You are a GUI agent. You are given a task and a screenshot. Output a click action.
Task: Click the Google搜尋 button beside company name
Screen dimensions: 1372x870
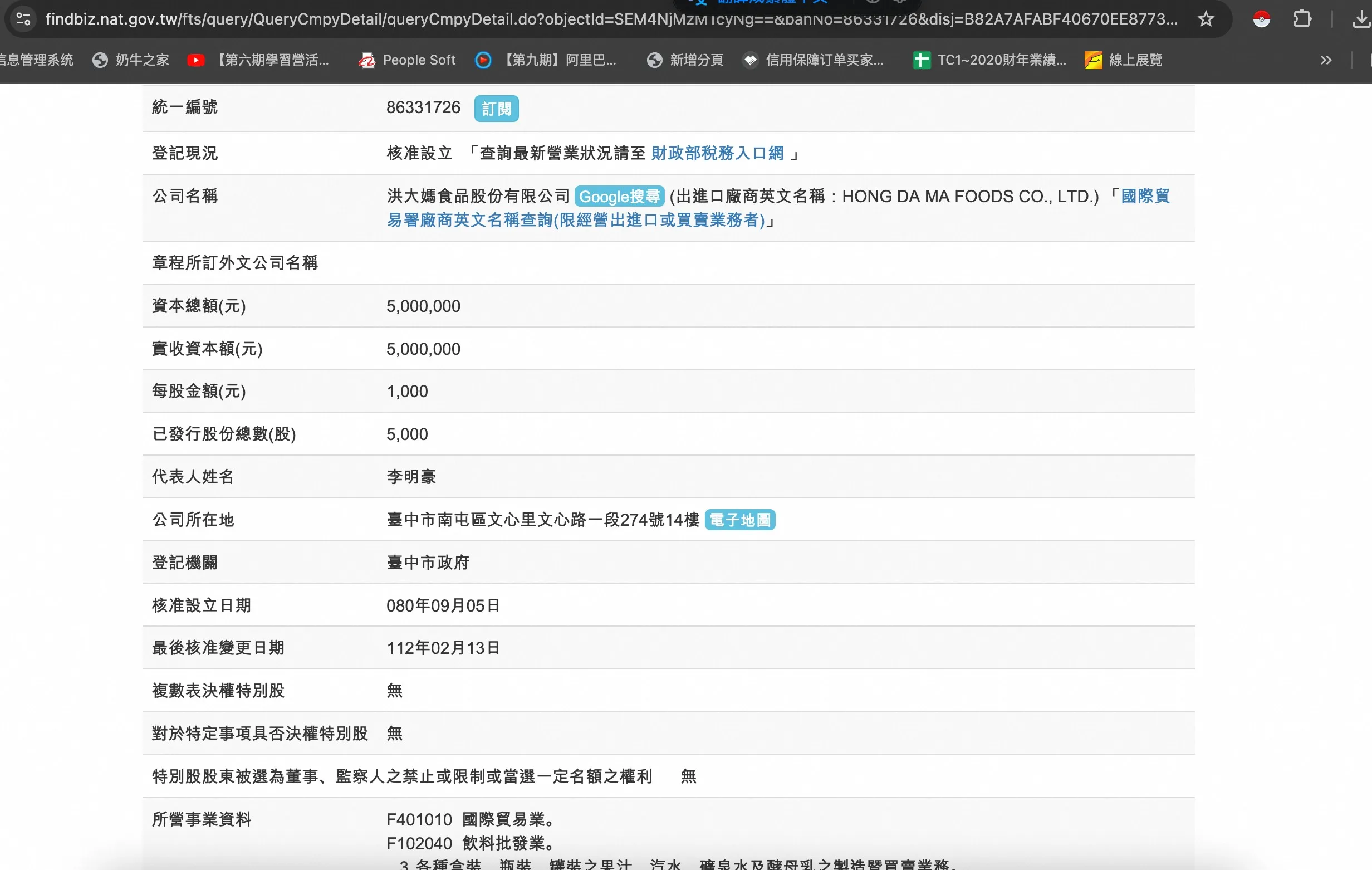619,197
